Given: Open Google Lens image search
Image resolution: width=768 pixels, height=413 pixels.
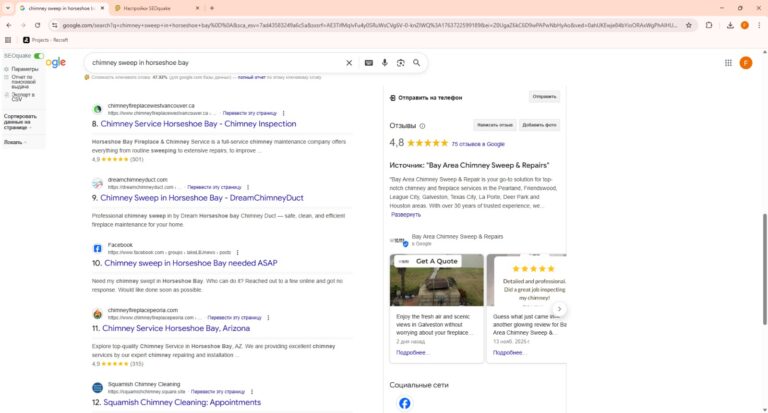Looking at the screenshot, I should pyautogui.click(x=401, y=63).
